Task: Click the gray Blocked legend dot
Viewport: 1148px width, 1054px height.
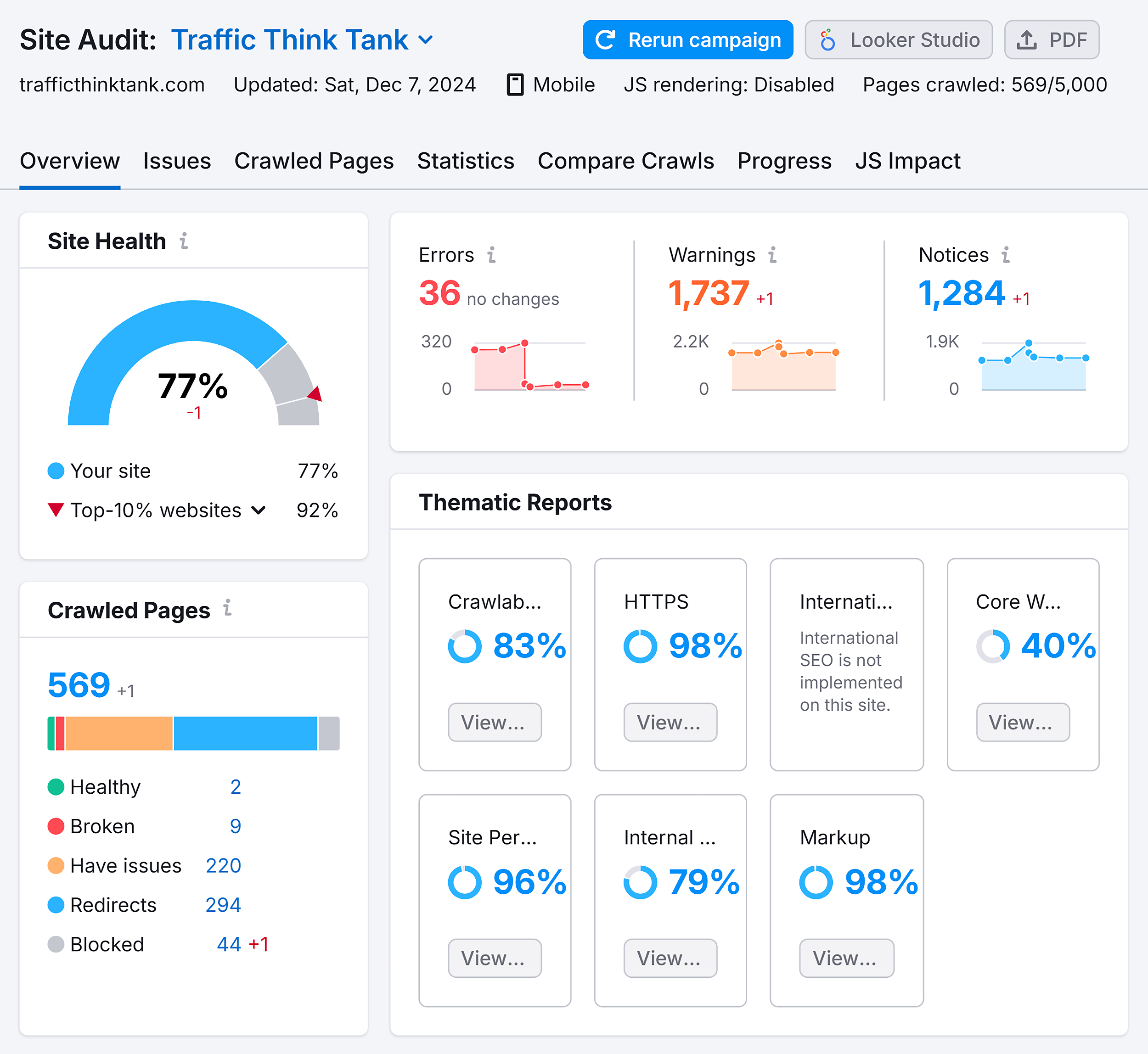Action: pyautogui.click(x=56, y=944)
